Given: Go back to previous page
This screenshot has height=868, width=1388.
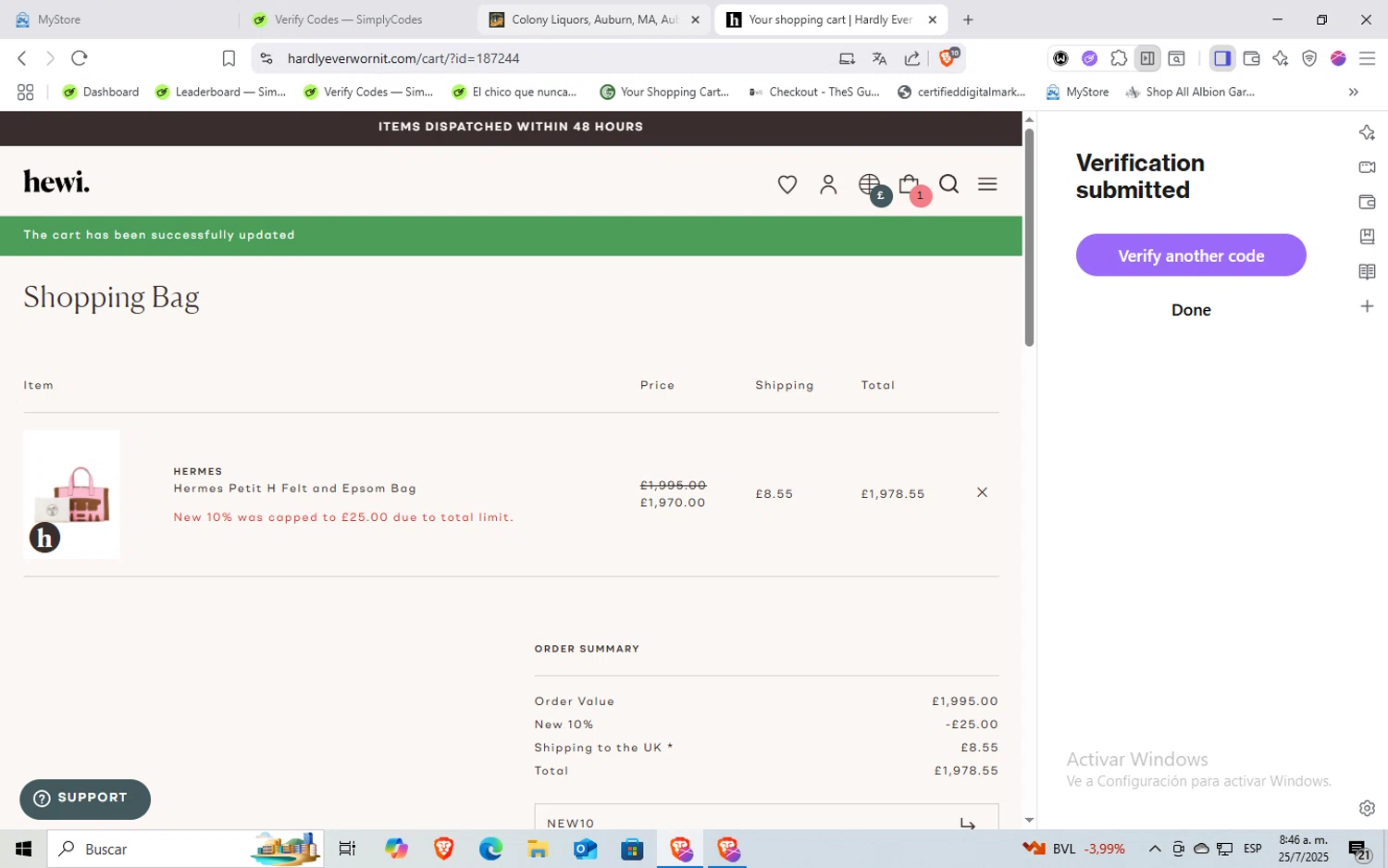Looking at the screenshot, I should click(21, 58).
